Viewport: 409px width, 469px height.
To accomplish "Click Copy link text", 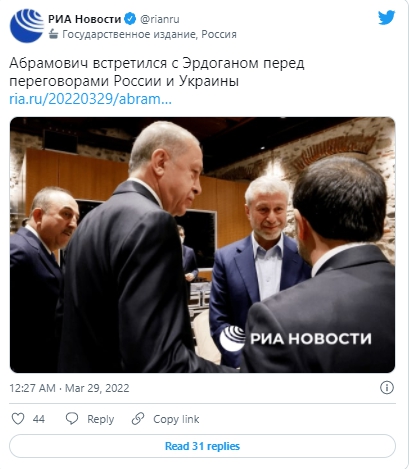I will [176, 419].
